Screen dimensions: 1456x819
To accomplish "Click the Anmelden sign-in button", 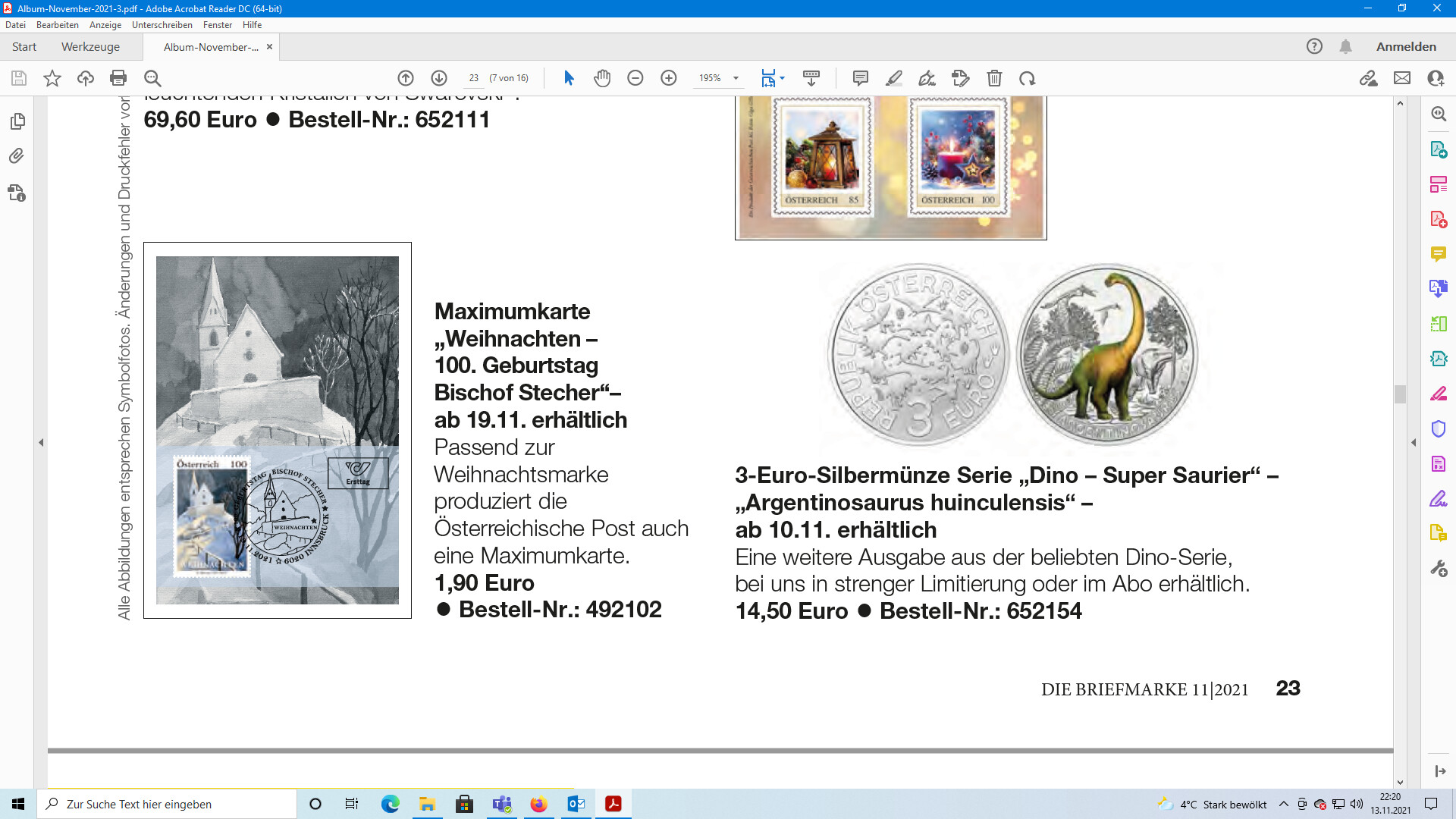I will point(1406,47).
